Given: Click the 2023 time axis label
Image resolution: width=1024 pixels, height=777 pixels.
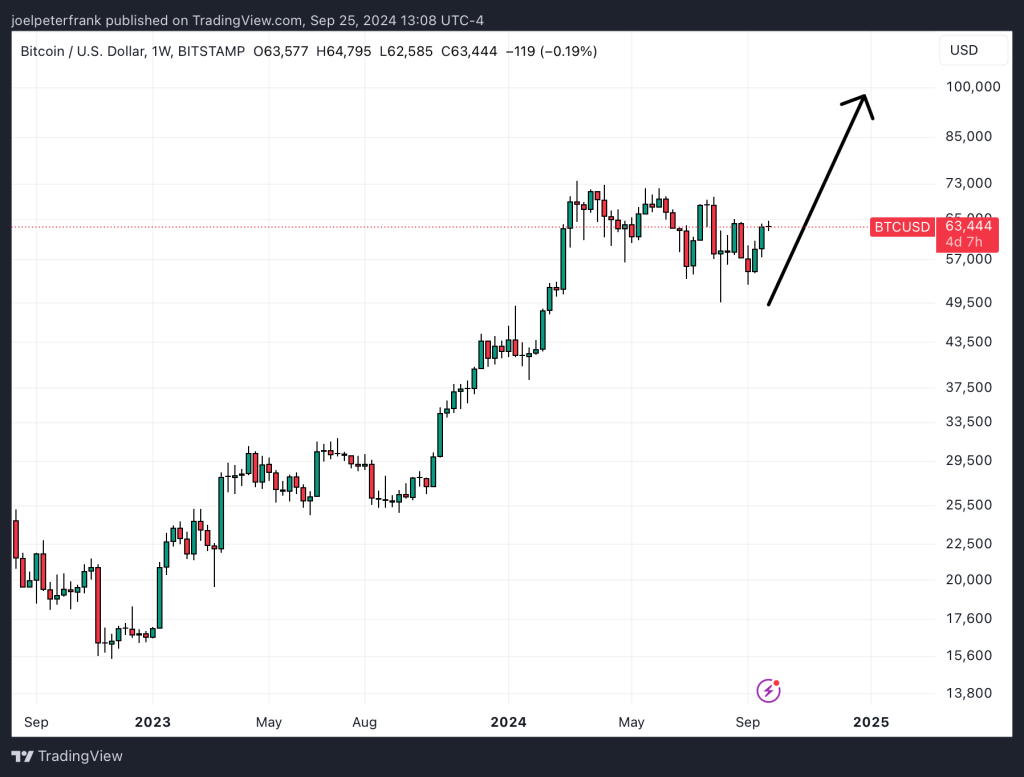Looking at the screenshot, I should coord(152,722).
